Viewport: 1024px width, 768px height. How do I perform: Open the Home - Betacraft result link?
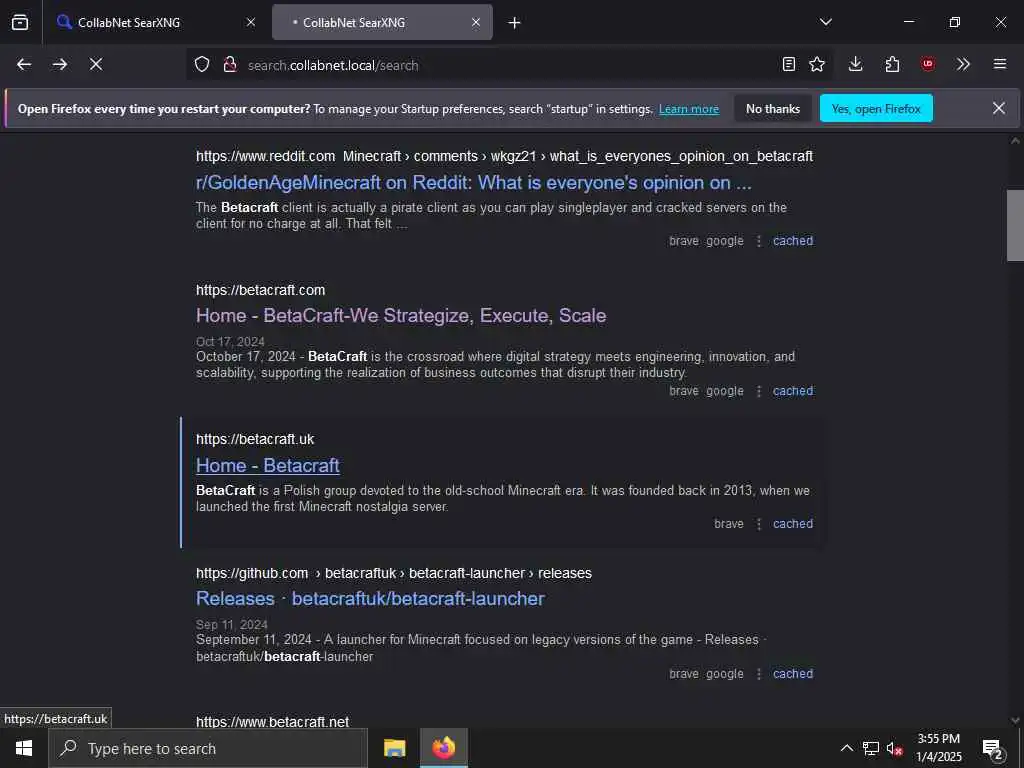pos(268,466)
